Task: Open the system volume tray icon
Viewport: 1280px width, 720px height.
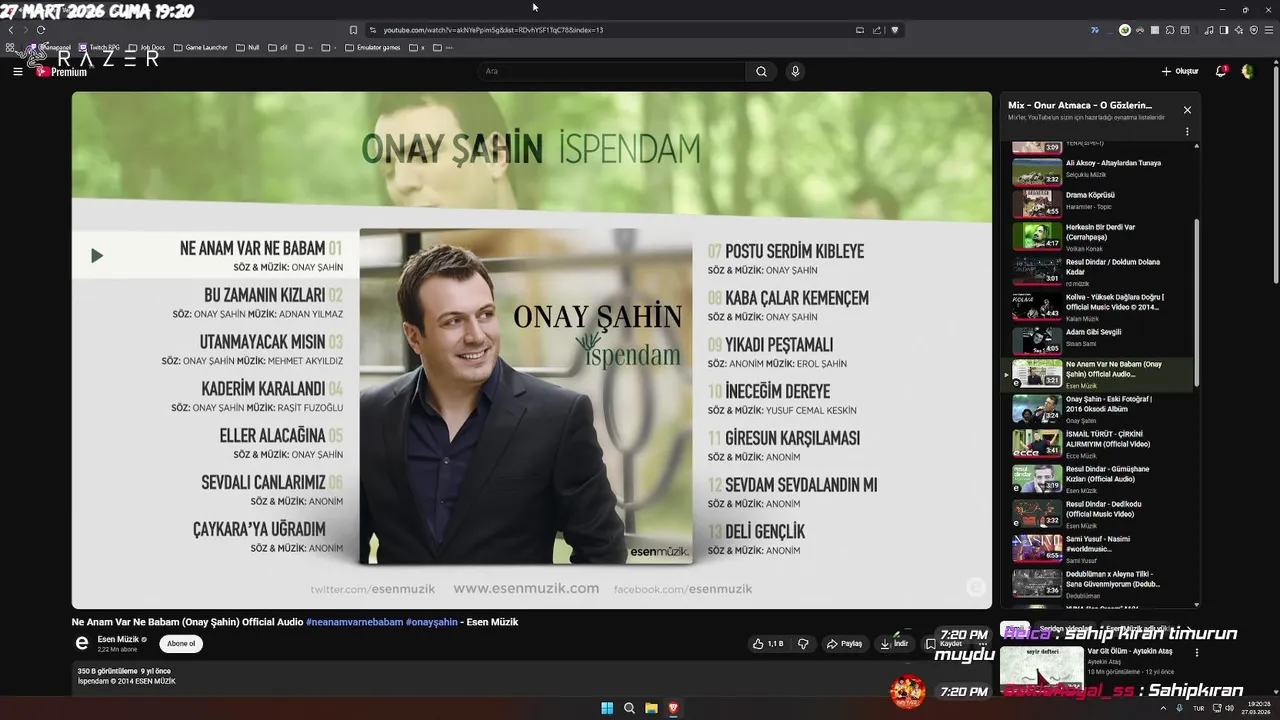Action: [1231, 708]
